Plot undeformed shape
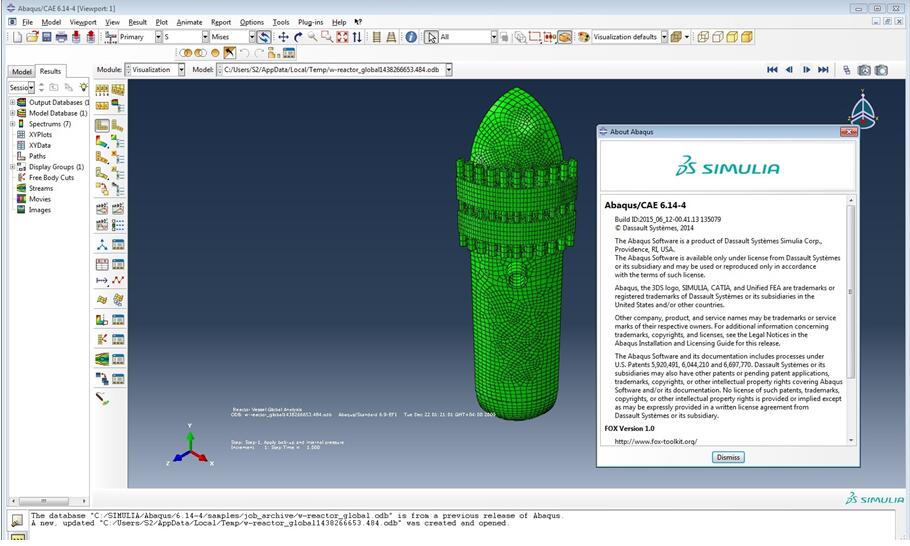Screen dimensions: 910x546 pyautogui.click(x=102, y=125)
